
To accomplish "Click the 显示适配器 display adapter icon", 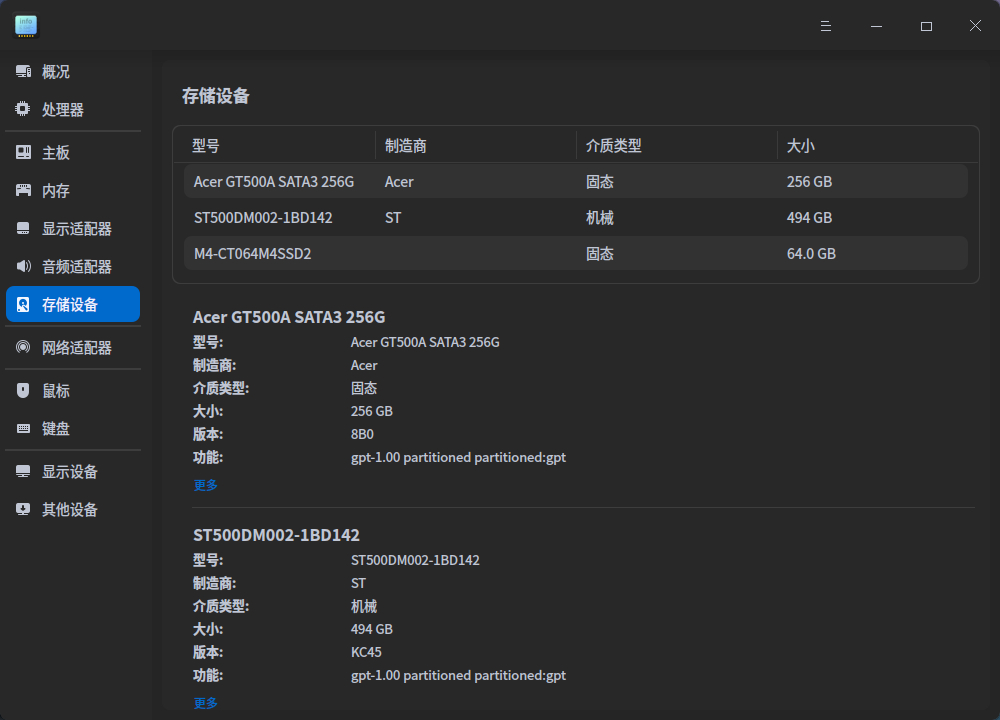I will coord(23,229).
